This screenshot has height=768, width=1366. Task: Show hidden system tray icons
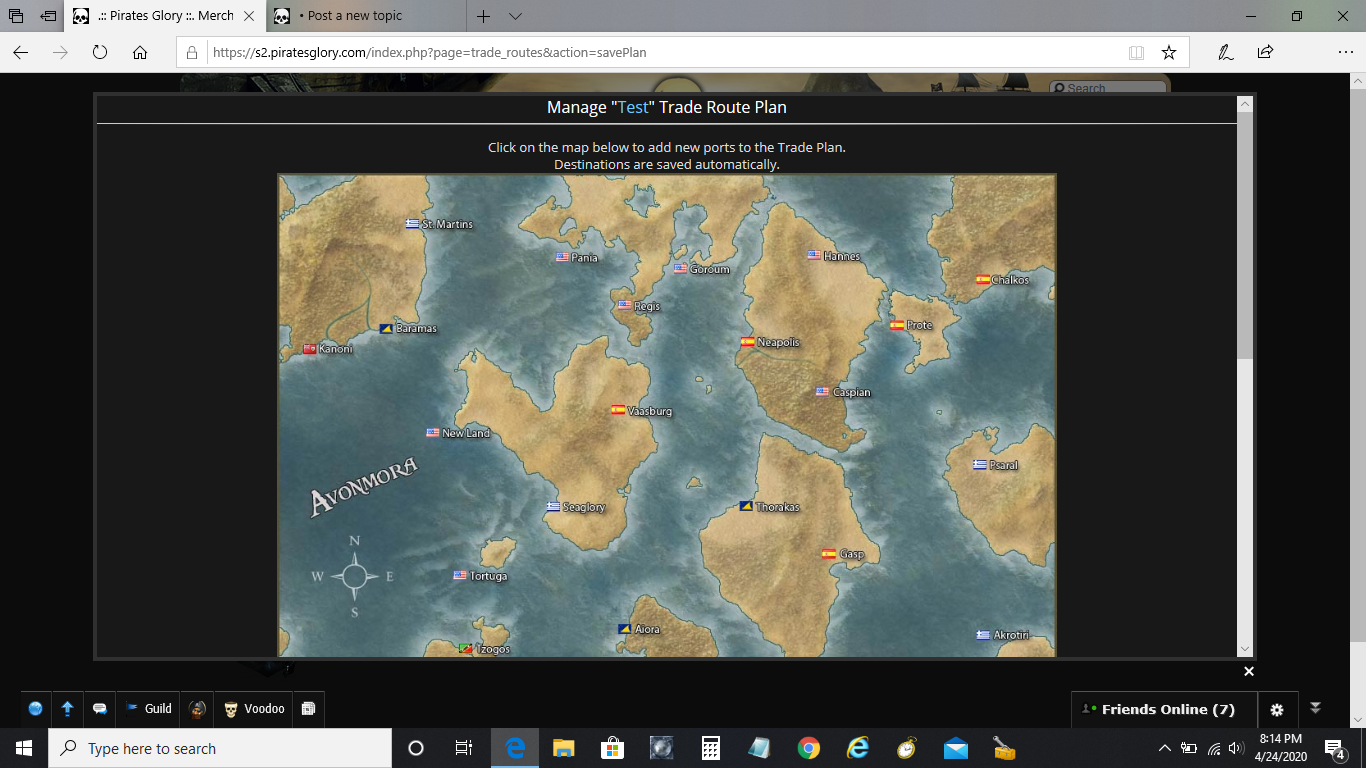[x=1165, y=748]
